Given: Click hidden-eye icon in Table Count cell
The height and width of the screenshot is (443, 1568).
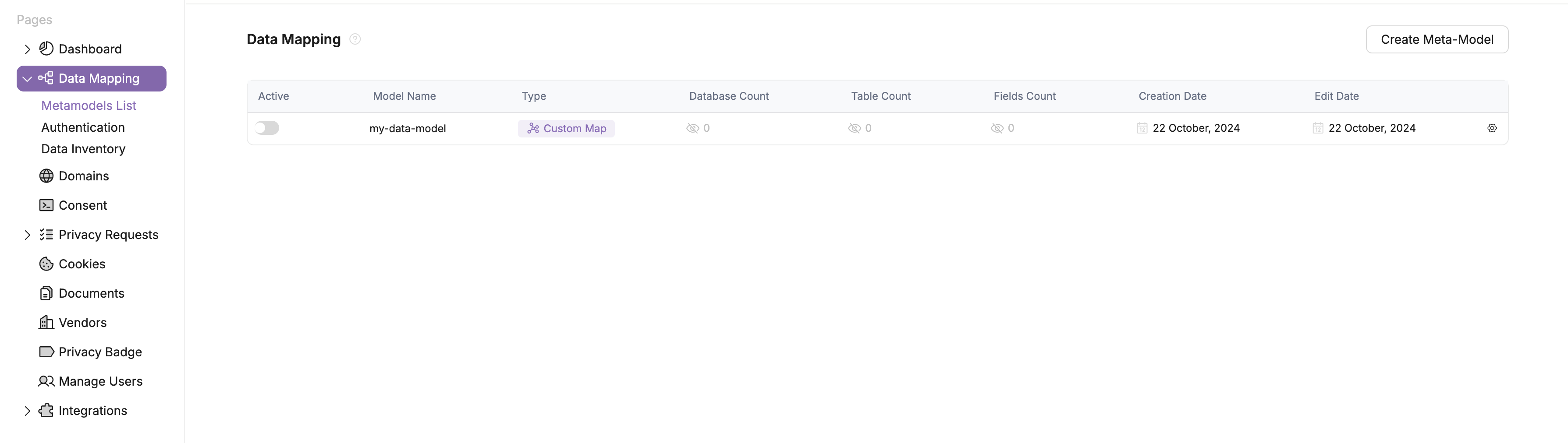Looking at the screenshot, I should point(855,128).
